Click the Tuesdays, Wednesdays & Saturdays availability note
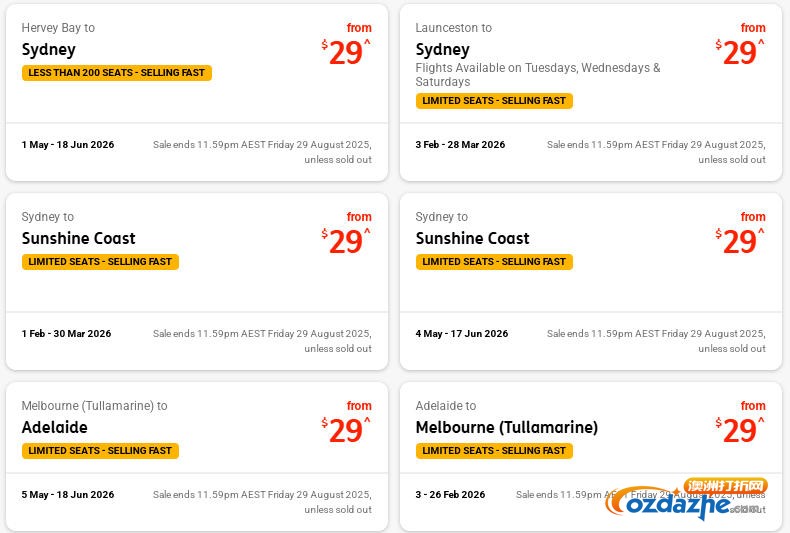 [537, 75]
